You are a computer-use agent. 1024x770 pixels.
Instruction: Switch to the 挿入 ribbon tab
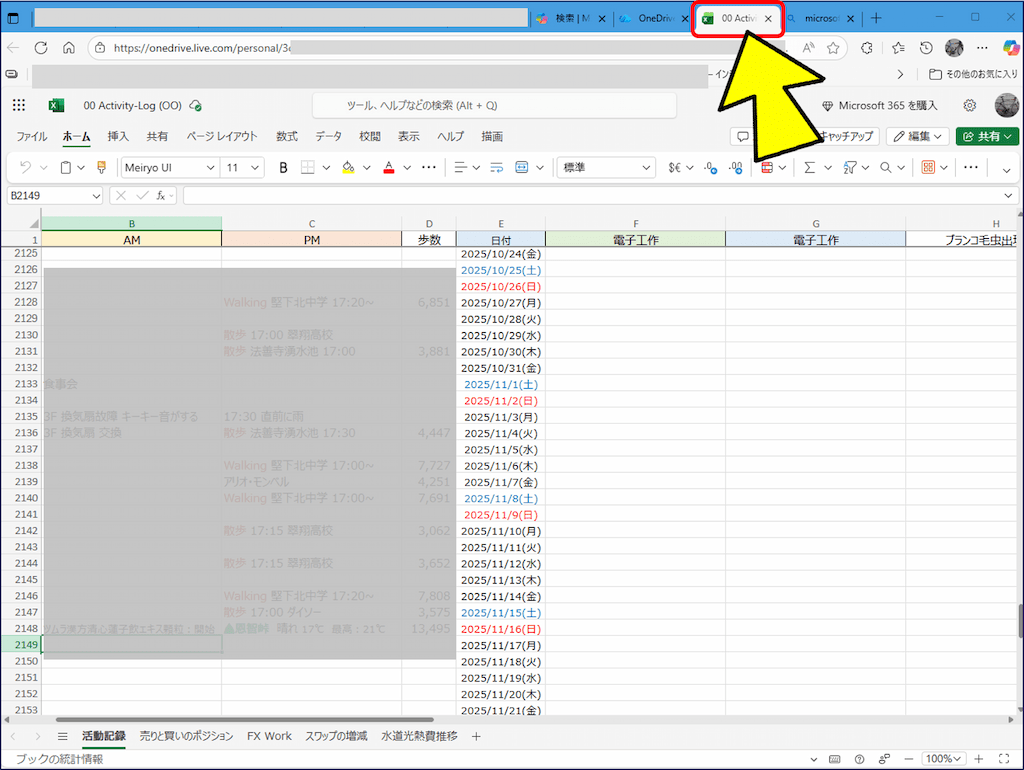[x=116, y=136]
